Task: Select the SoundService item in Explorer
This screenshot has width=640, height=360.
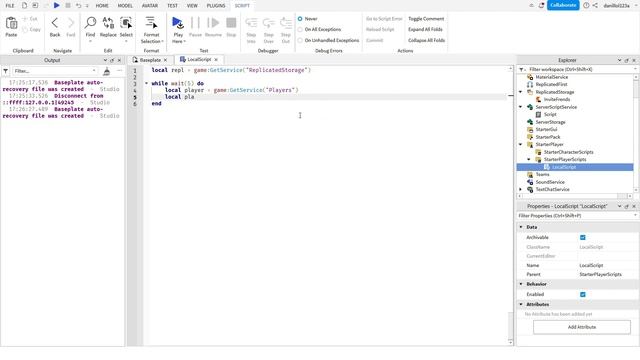Action: point(550,182)
